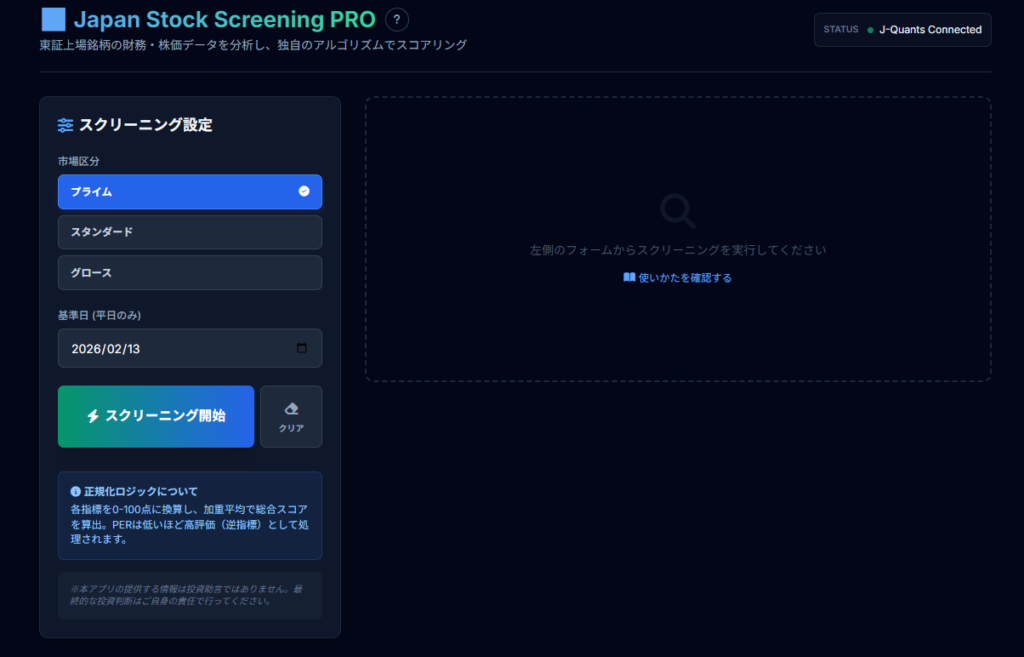Screen dimensions: 1024x657
Task: Open the calendar picker in date field
Action: (303, 349)
